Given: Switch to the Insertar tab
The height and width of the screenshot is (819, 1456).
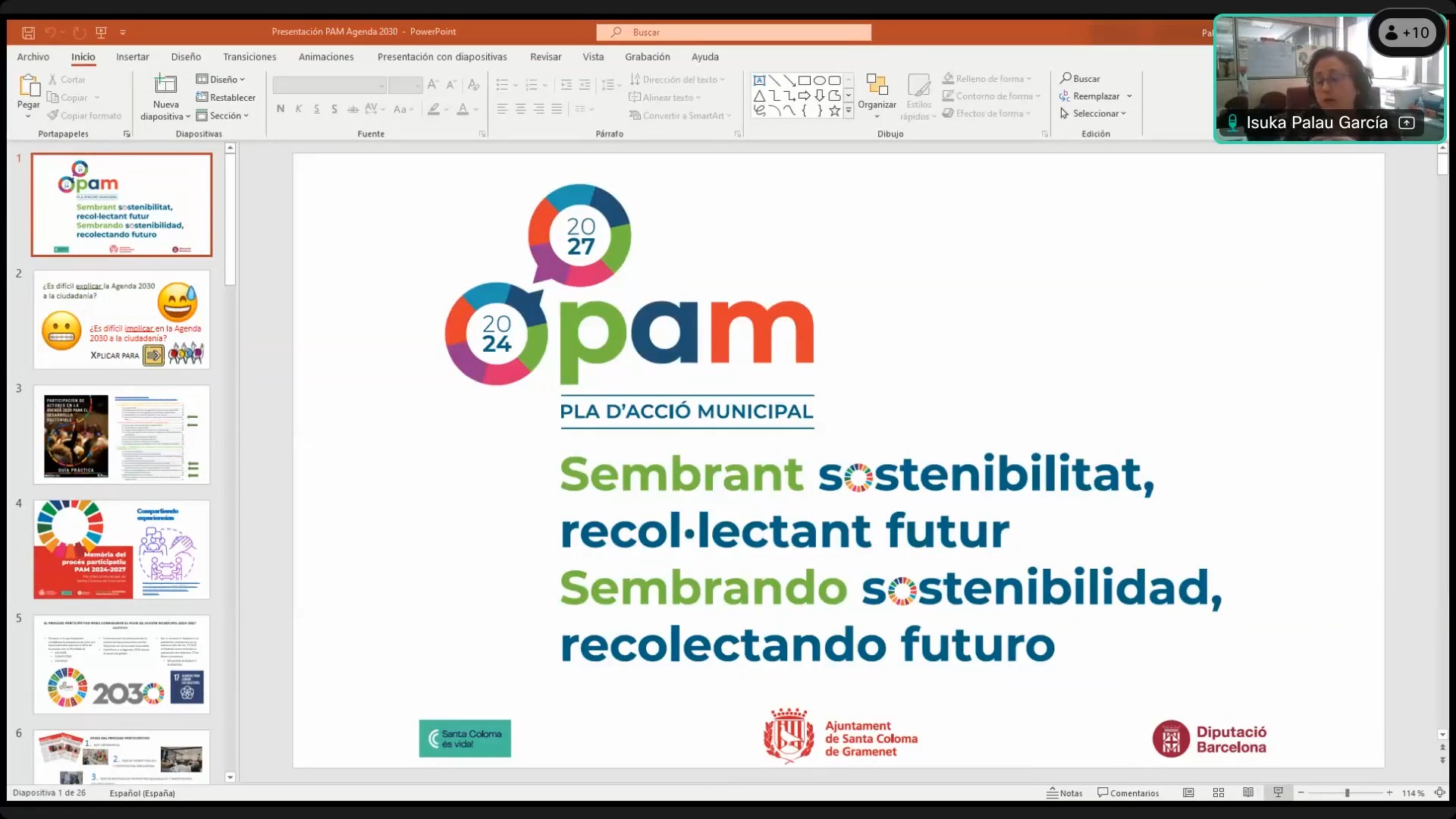Looking at the screenshot, I should point(133,57).
